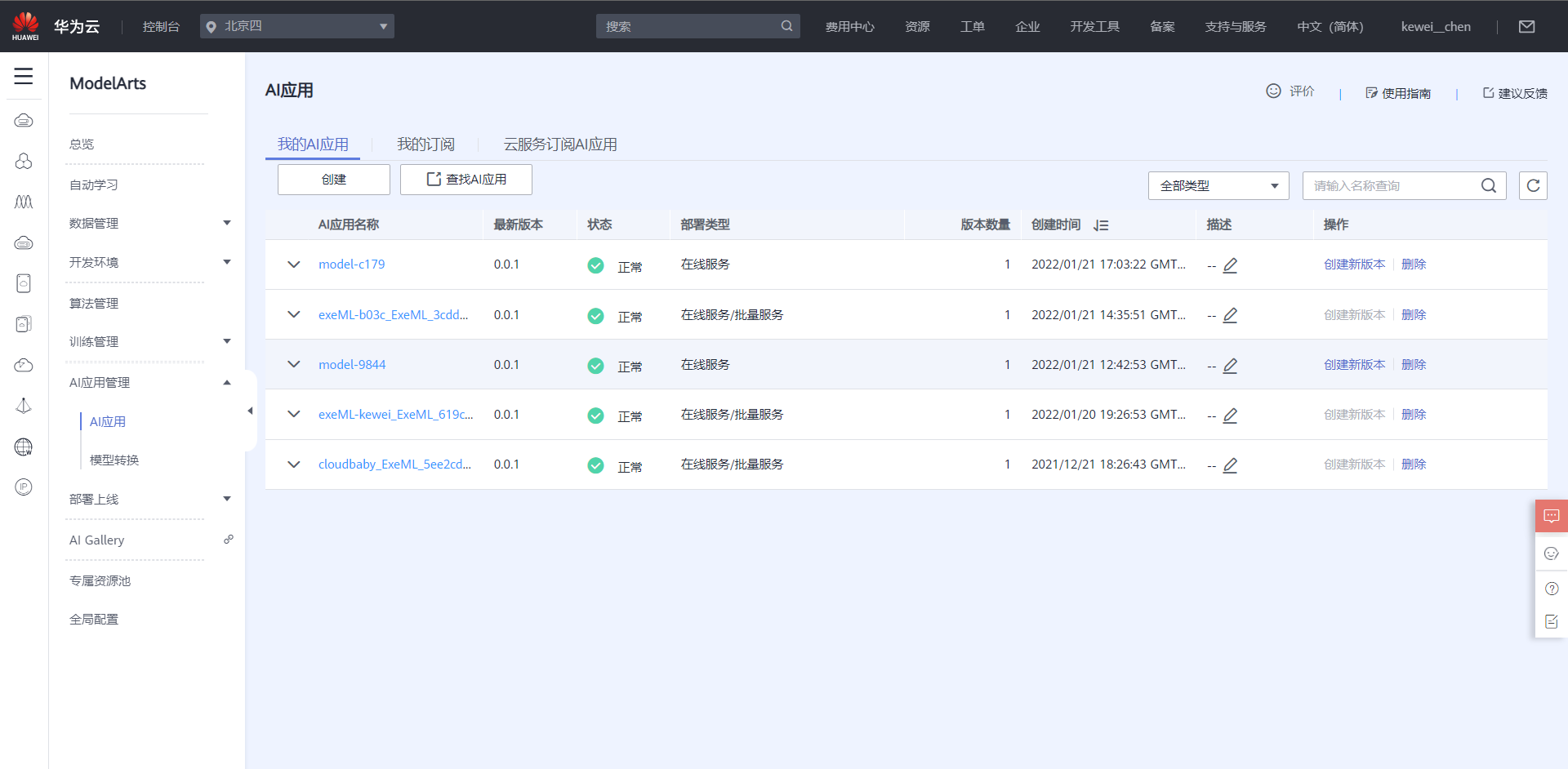The width and height of the screenshot is (1568, 769).
Task: Open 使用指南 link
Action: (x=1398, y=93)
